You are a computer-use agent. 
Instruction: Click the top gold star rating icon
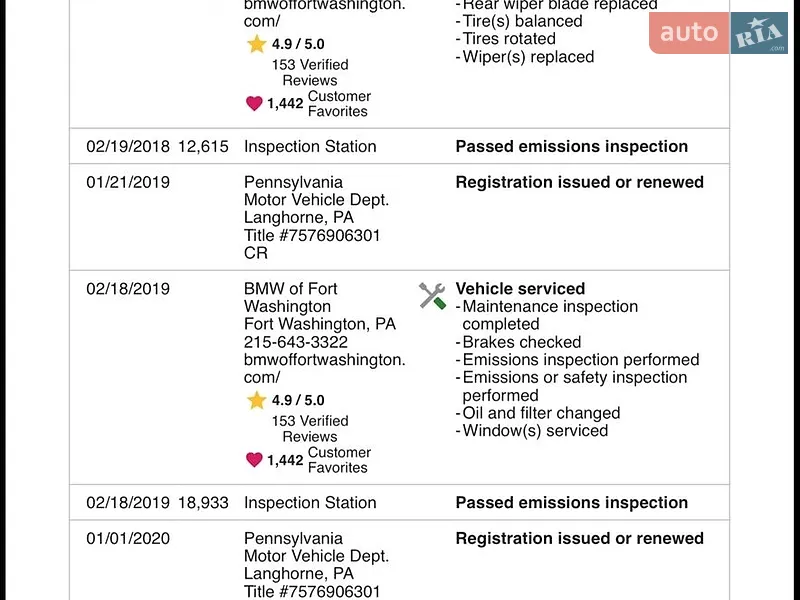click(x=257, y=44)
